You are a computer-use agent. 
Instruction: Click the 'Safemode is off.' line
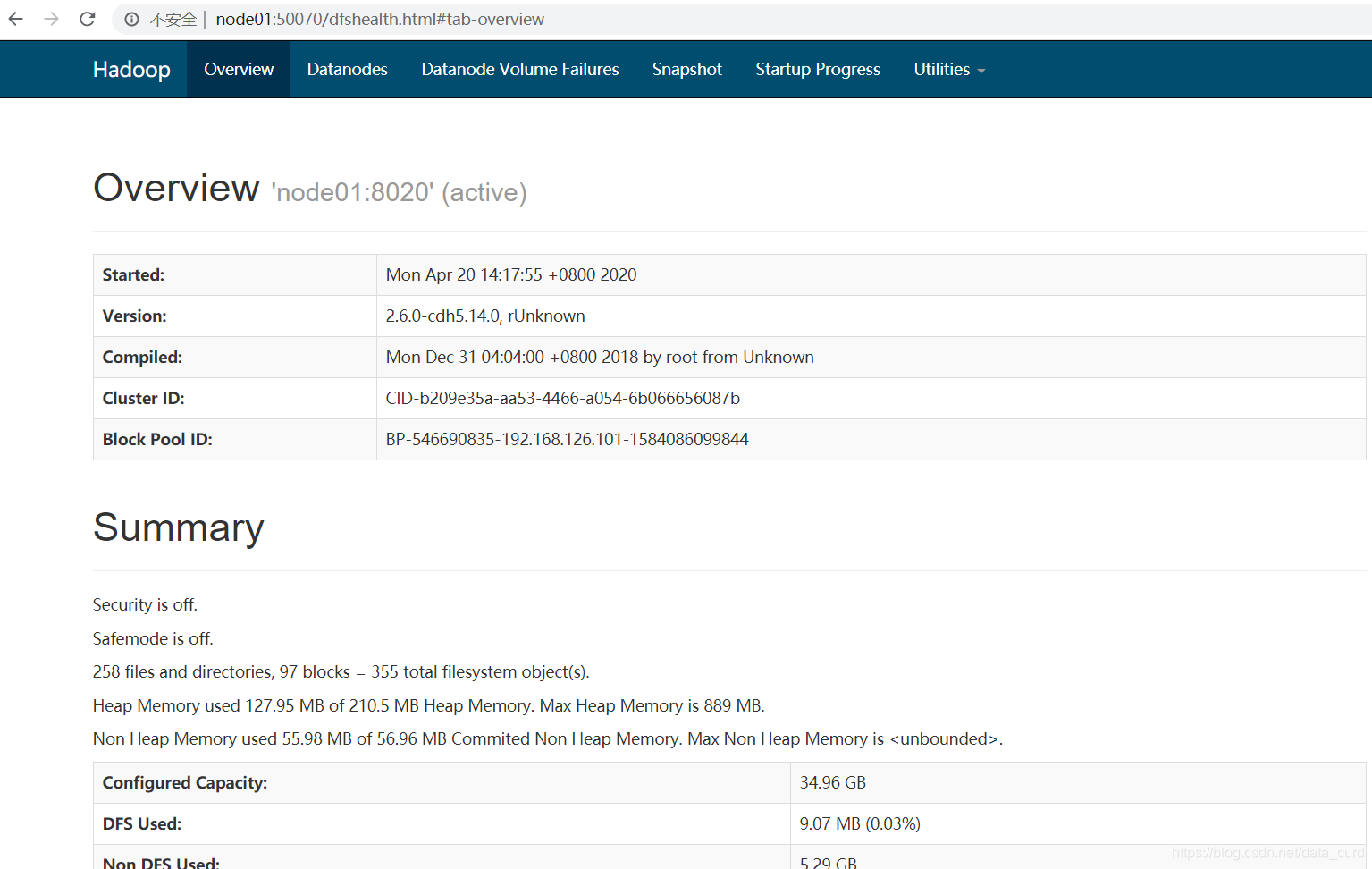[153, 639]
